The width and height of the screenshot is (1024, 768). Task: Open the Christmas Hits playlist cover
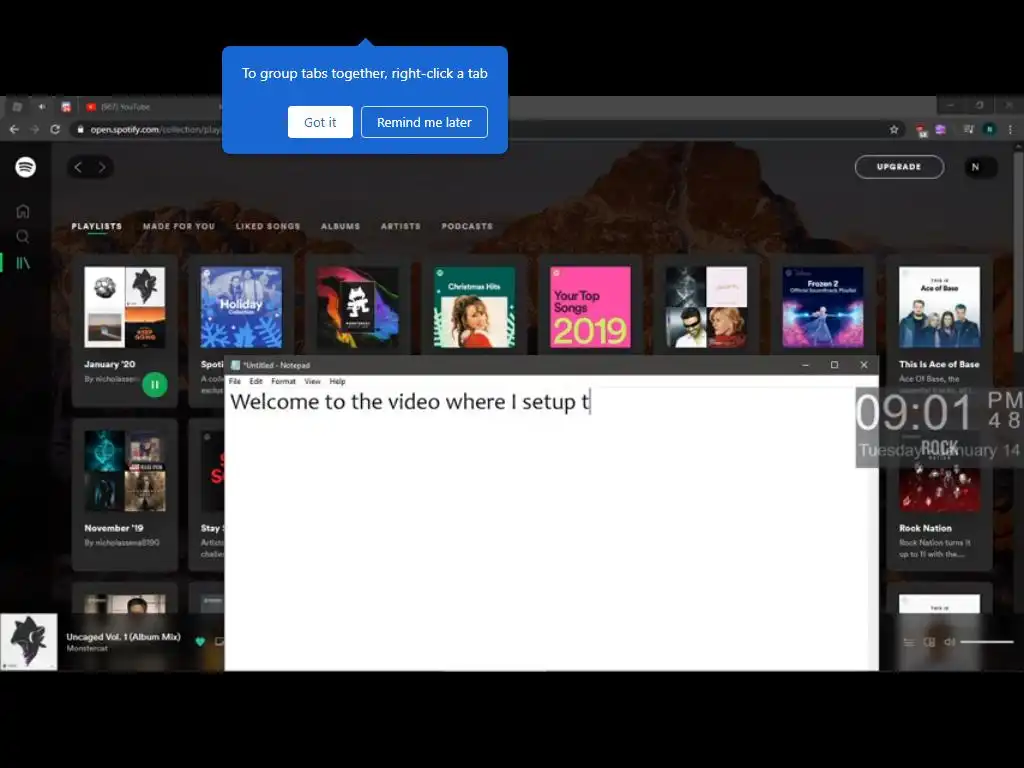point(474,307)
